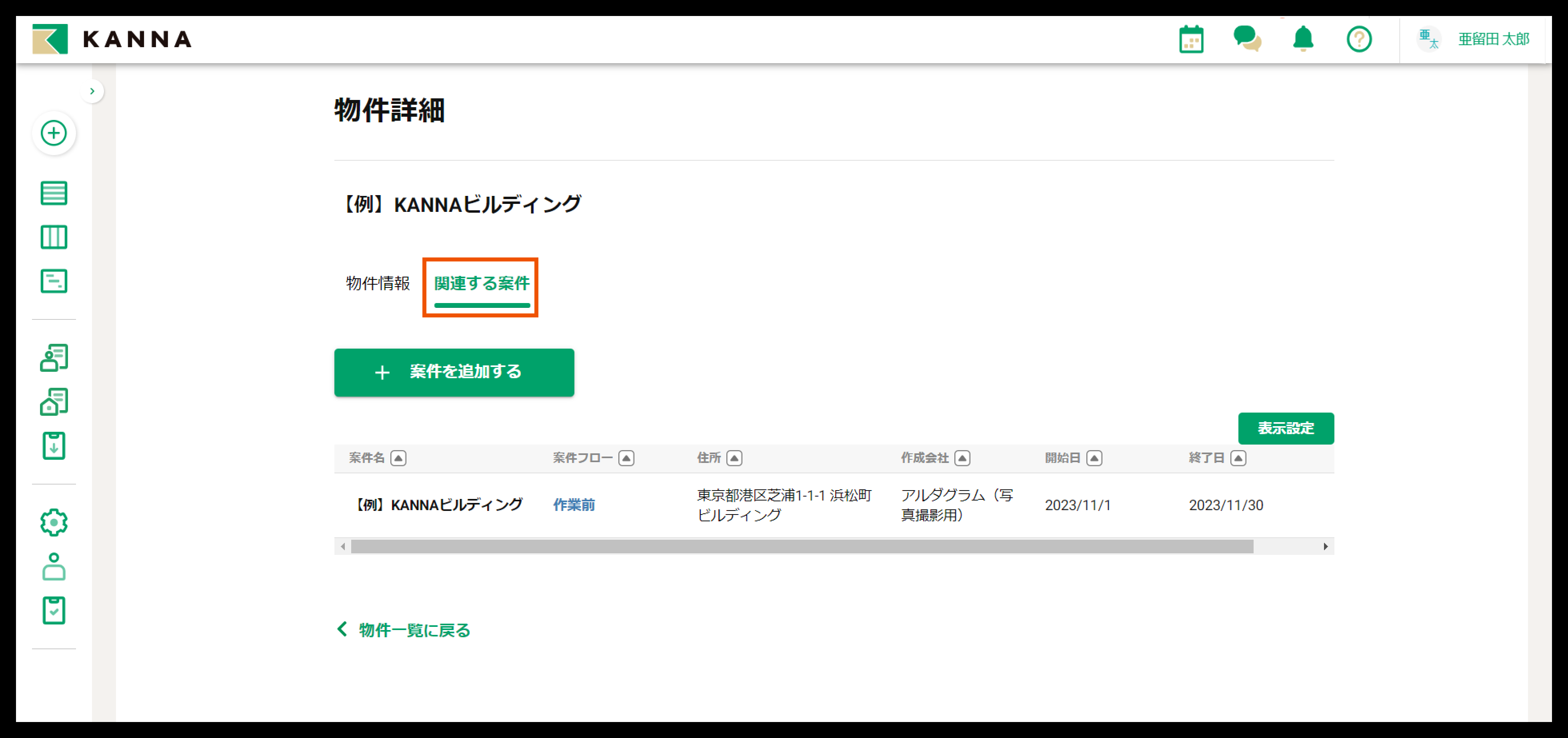This screenshot has height=738, width=1568.
Task: Open the settings gear icon in sidebar
Action: (x=54, y=523)
